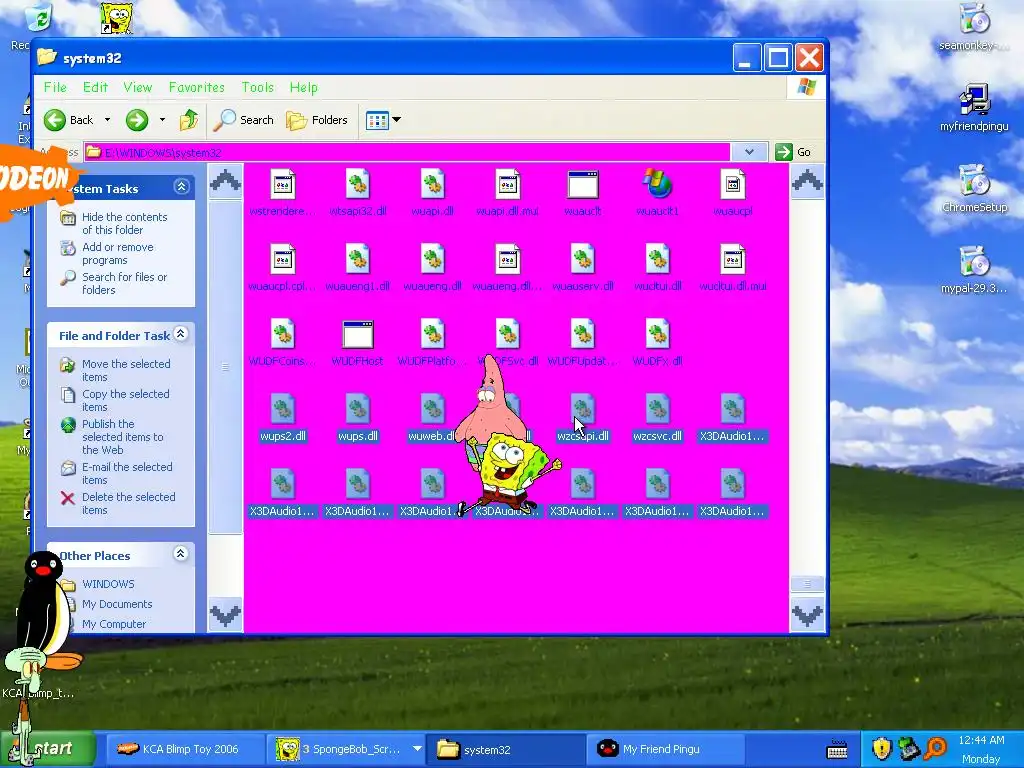Select the wzcsvc.dll file icon
The height and width of the screenshot is (768, 1024).
click(658, 409)
